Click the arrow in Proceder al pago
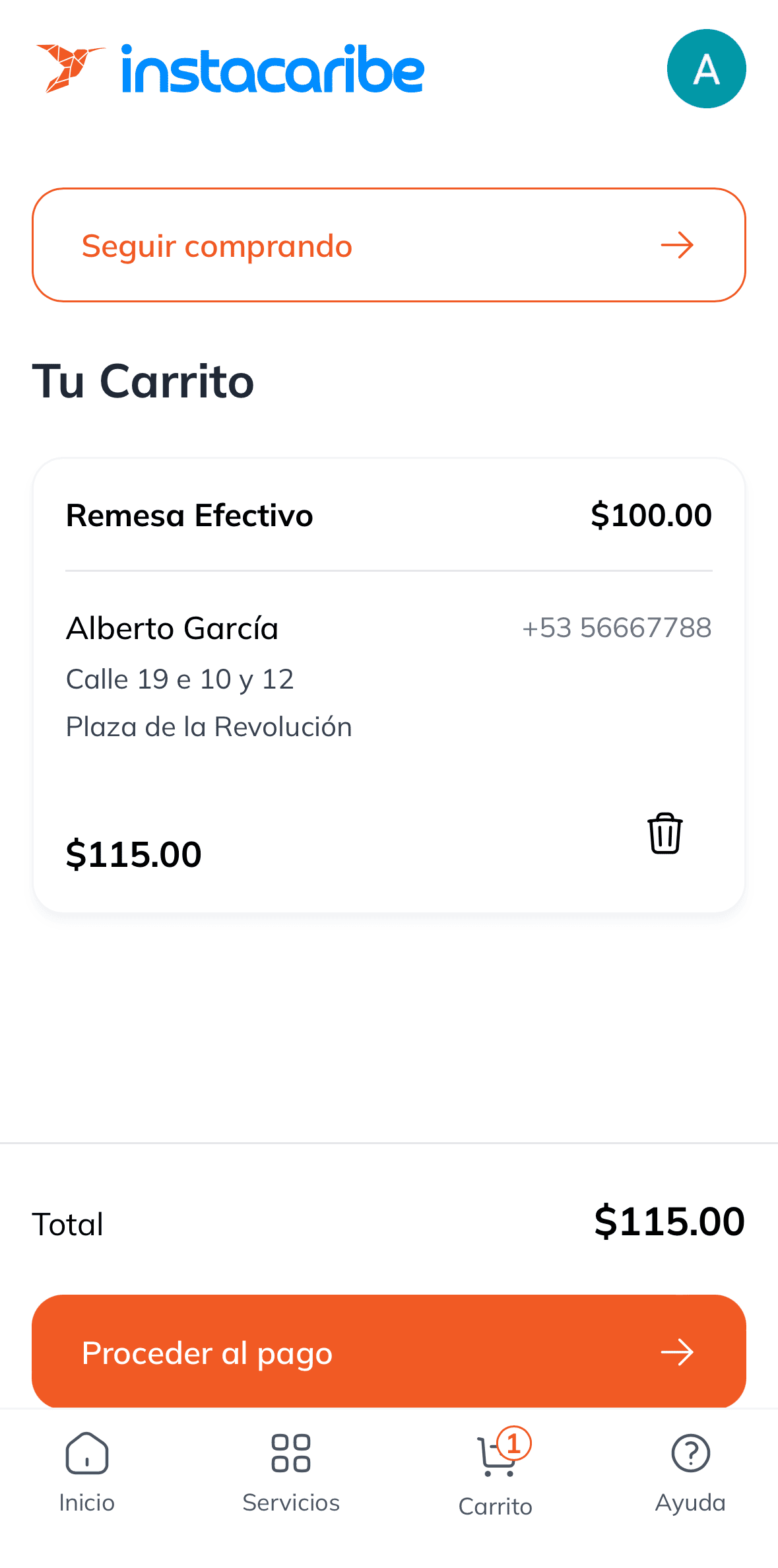The height and width of the screenshot is (1568, 778). coord(677,1352)
